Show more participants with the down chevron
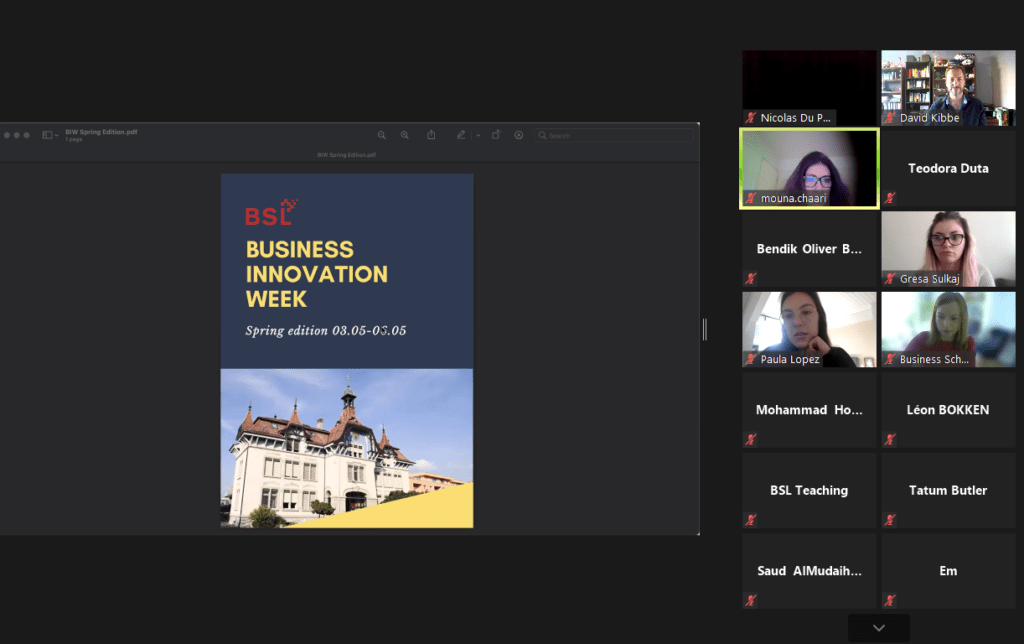The width and height of the screenshot is (1024, 644). (x=878, y=628)
